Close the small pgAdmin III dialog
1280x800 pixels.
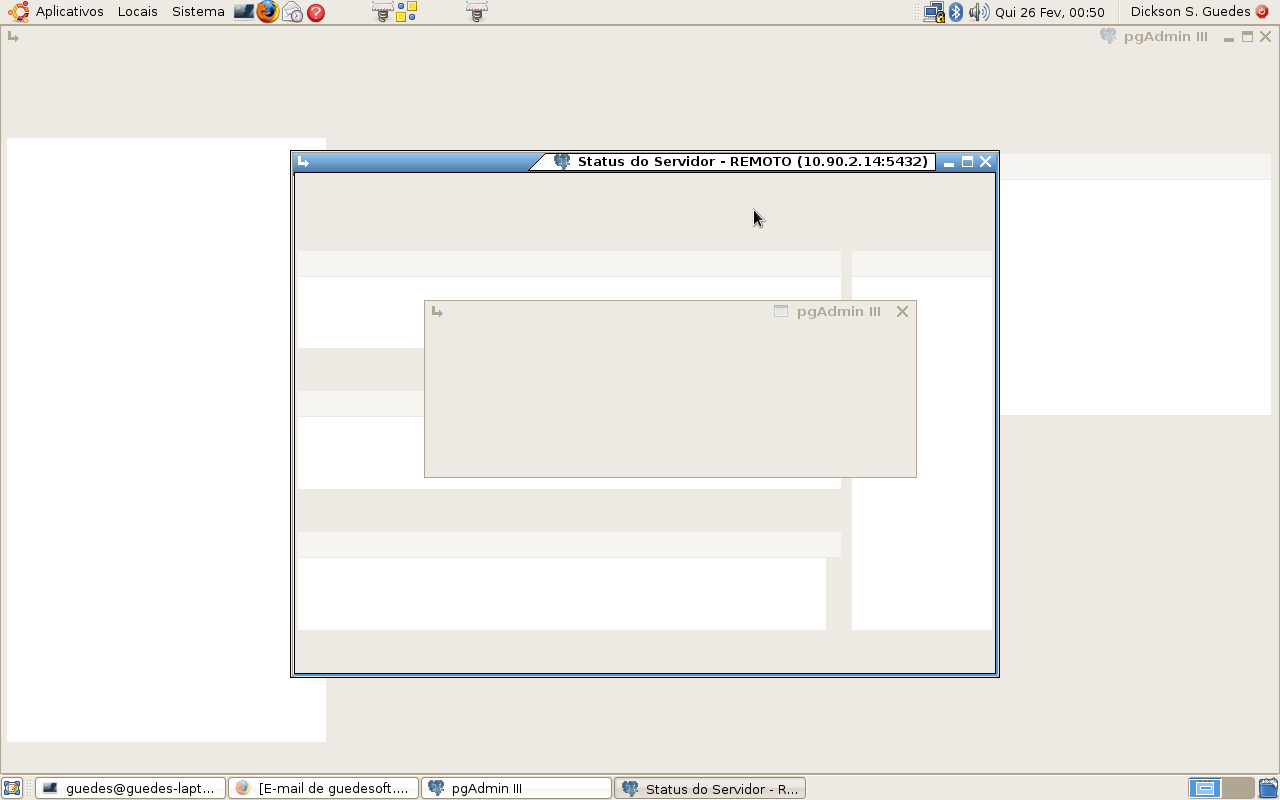click(x=902, y=312)
